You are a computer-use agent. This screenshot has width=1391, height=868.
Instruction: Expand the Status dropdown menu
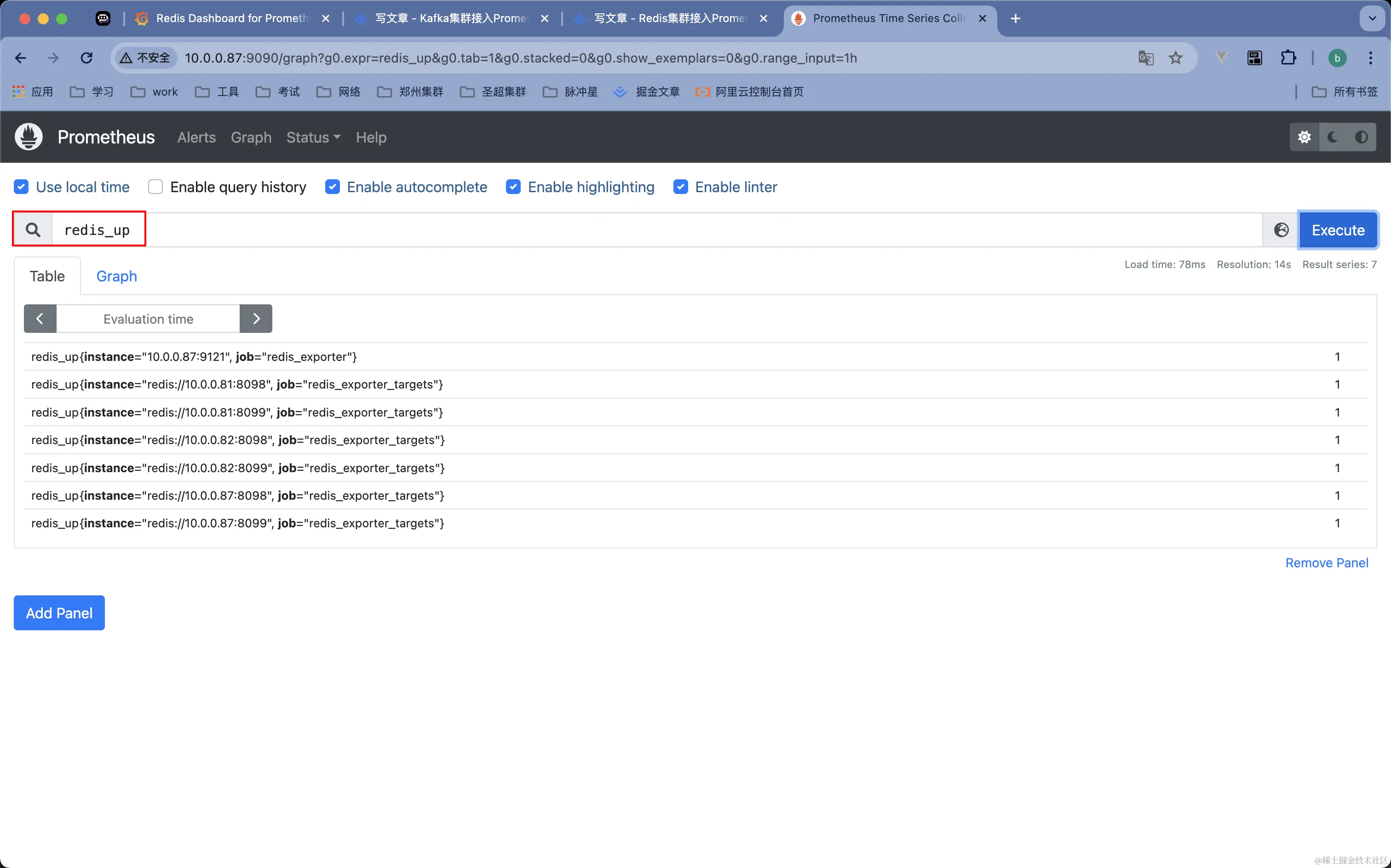click(313, 137)
